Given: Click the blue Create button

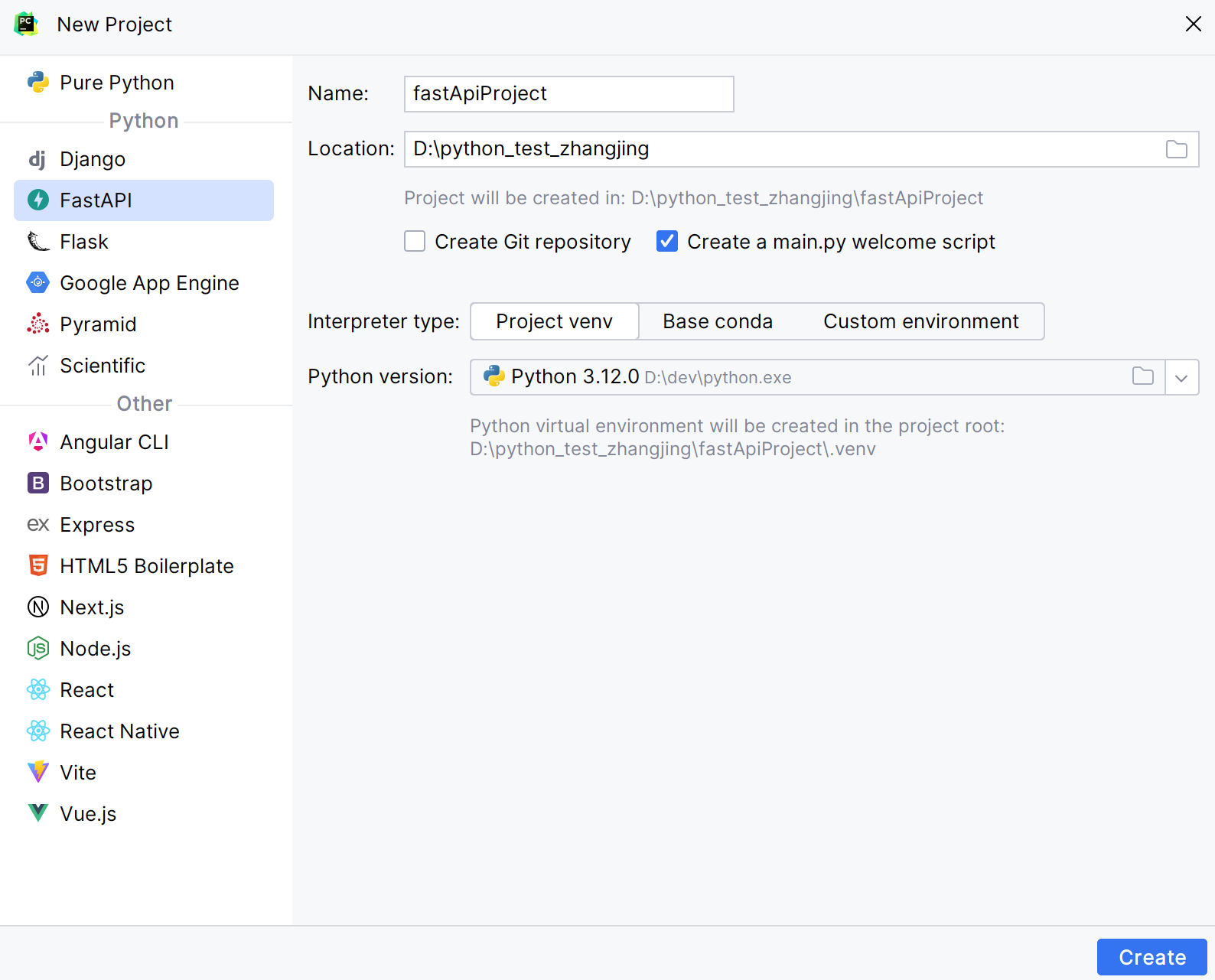Looking at the screenshot, I should click(x=1152, y=957).
